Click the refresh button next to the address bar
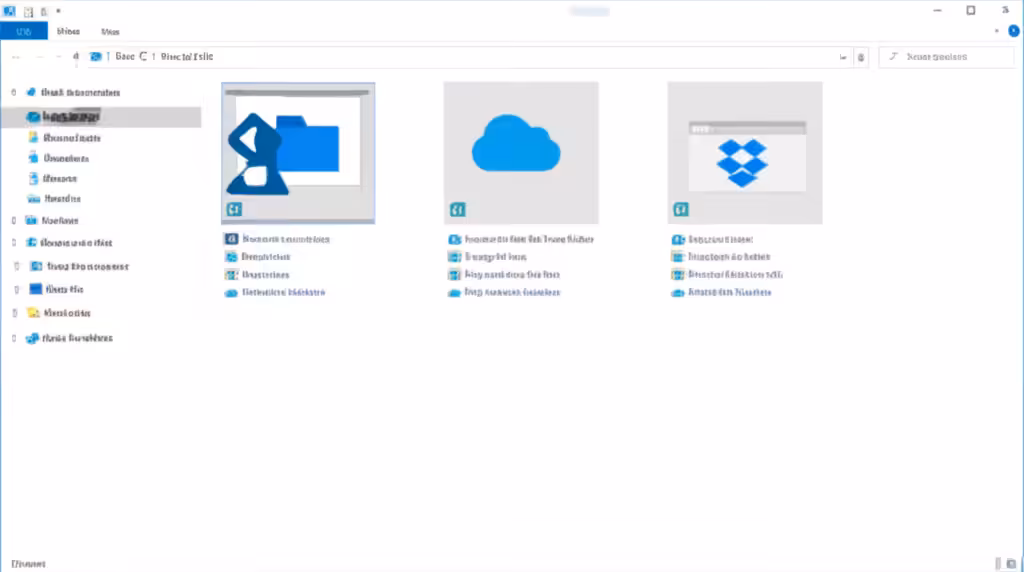The height and width of the screenshot is (572, 1024). point(861,57)
